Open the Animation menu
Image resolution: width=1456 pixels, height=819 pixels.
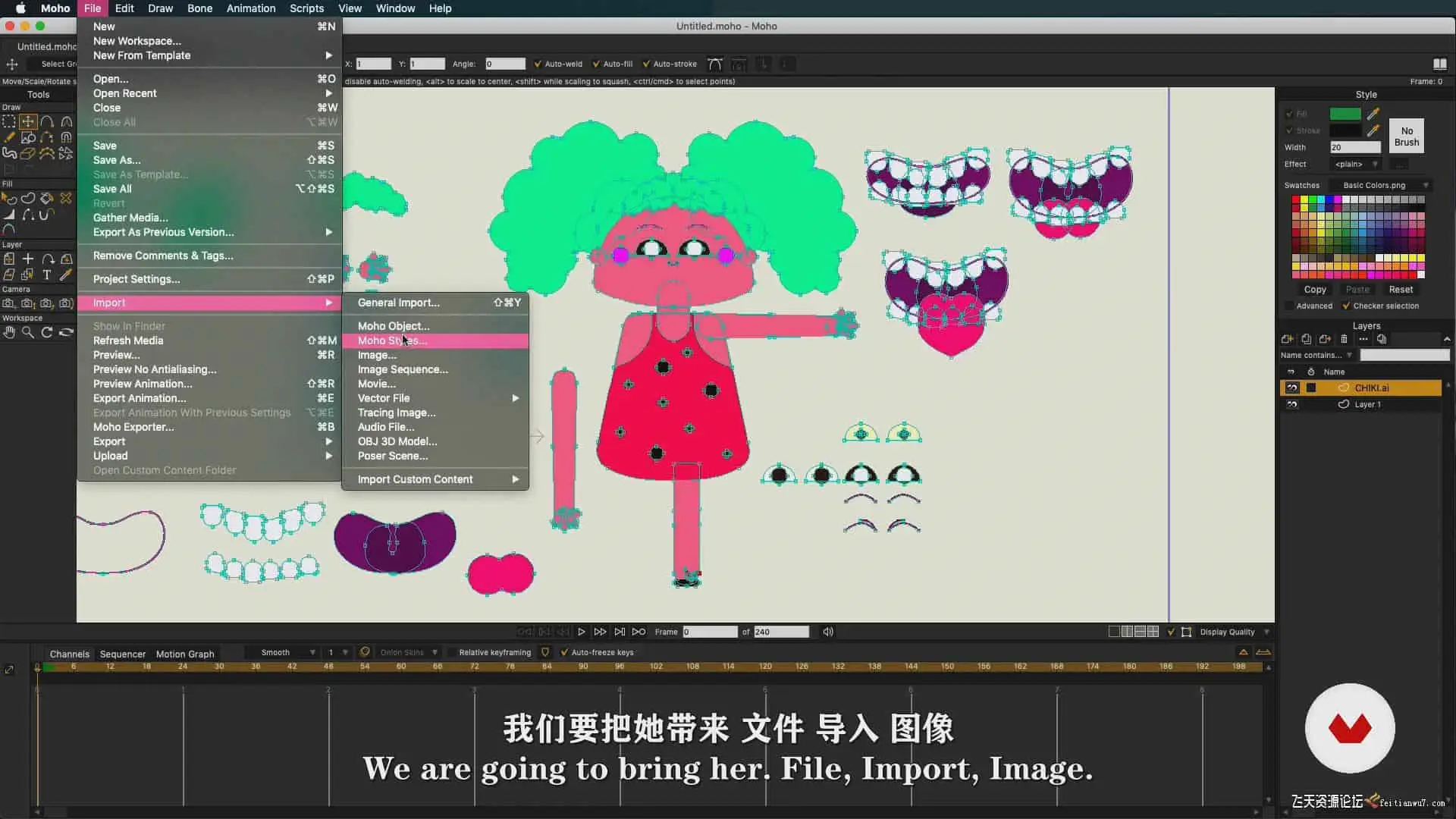[x=251, y=8]
